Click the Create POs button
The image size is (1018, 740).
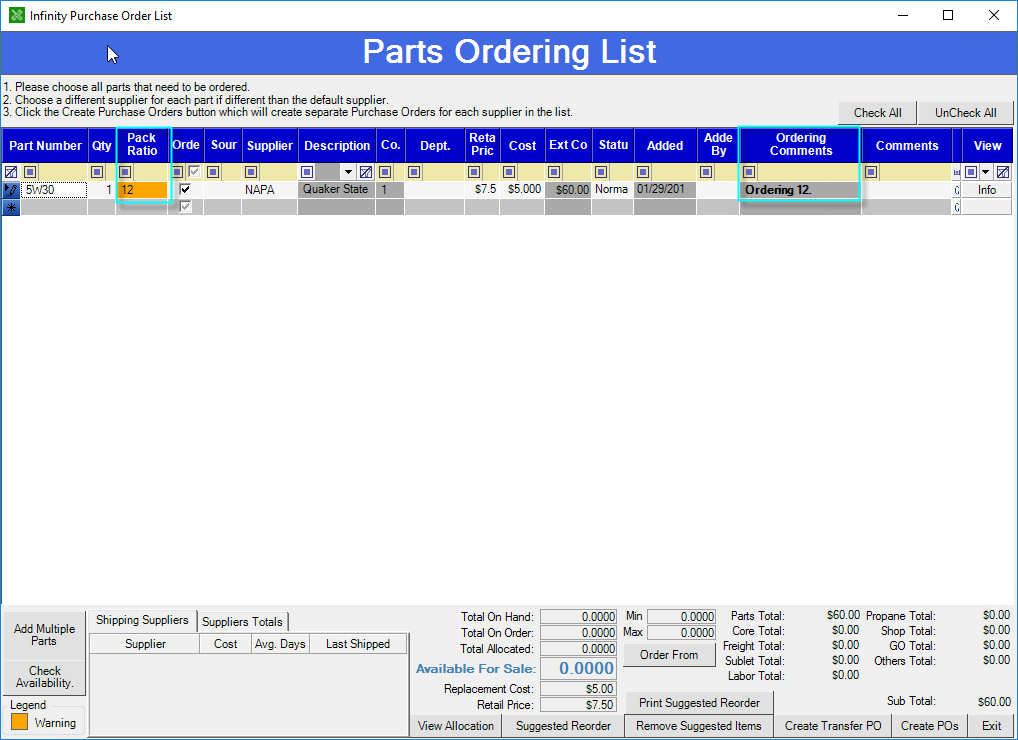point(930,726)
